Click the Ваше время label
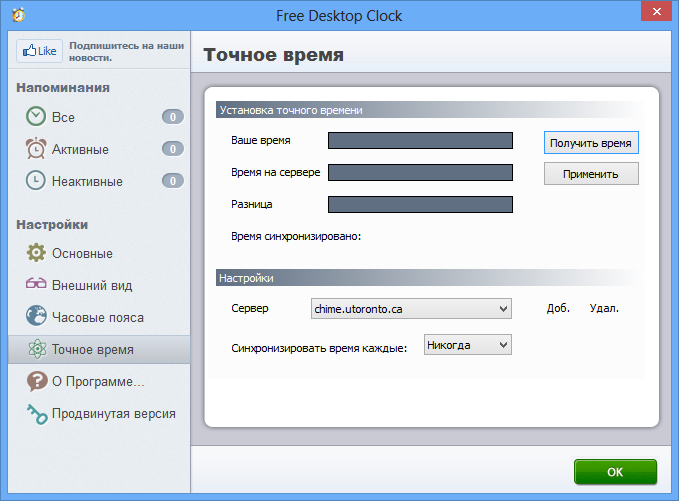 (x=261, y=140)
